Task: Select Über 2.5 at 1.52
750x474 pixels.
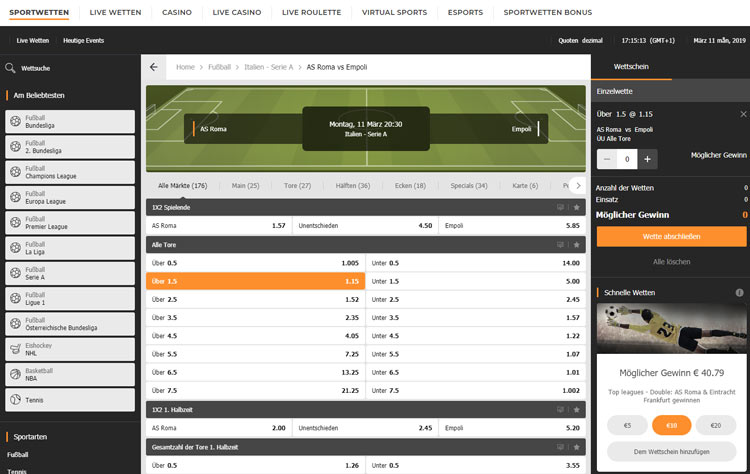Action: 255,299
